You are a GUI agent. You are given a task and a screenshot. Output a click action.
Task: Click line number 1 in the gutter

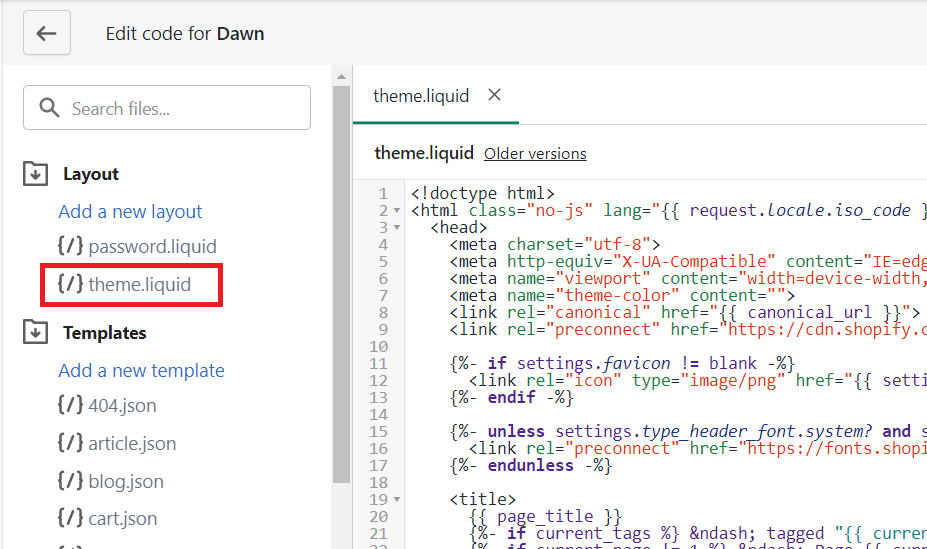pos(383,193)
